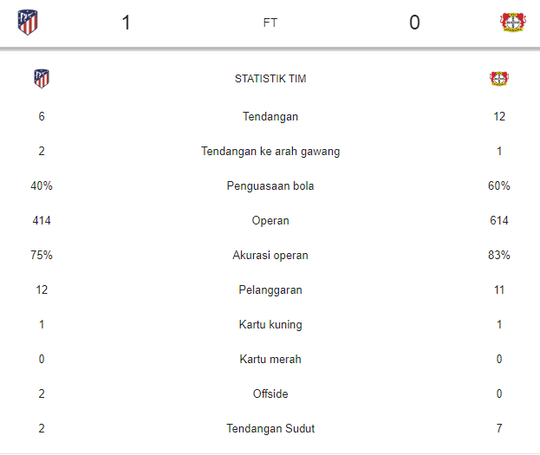Select the Tendangan stat row label
This screenshot has height=455, width=540.
pos(270,116)
